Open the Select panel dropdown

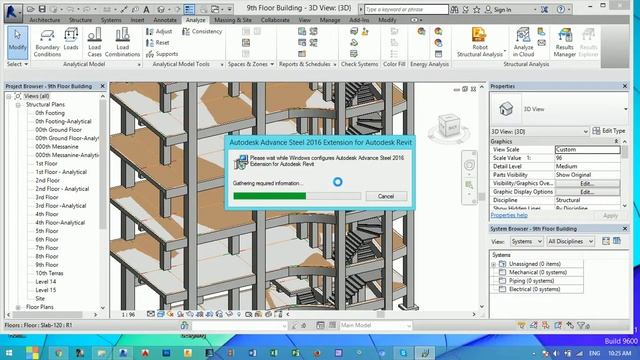pyautogui.click(x=18, y=64)
